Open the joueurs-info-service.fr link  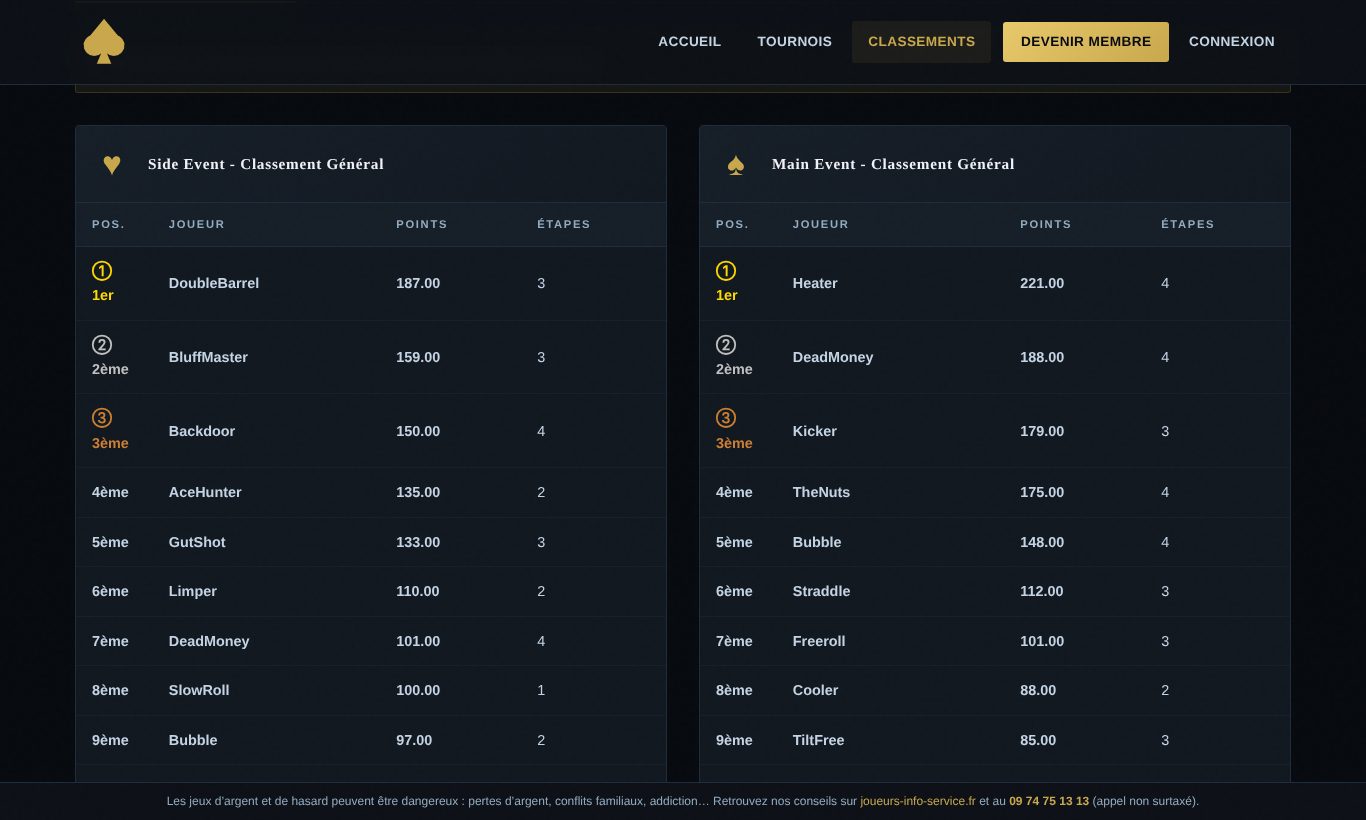coord(918,801)
